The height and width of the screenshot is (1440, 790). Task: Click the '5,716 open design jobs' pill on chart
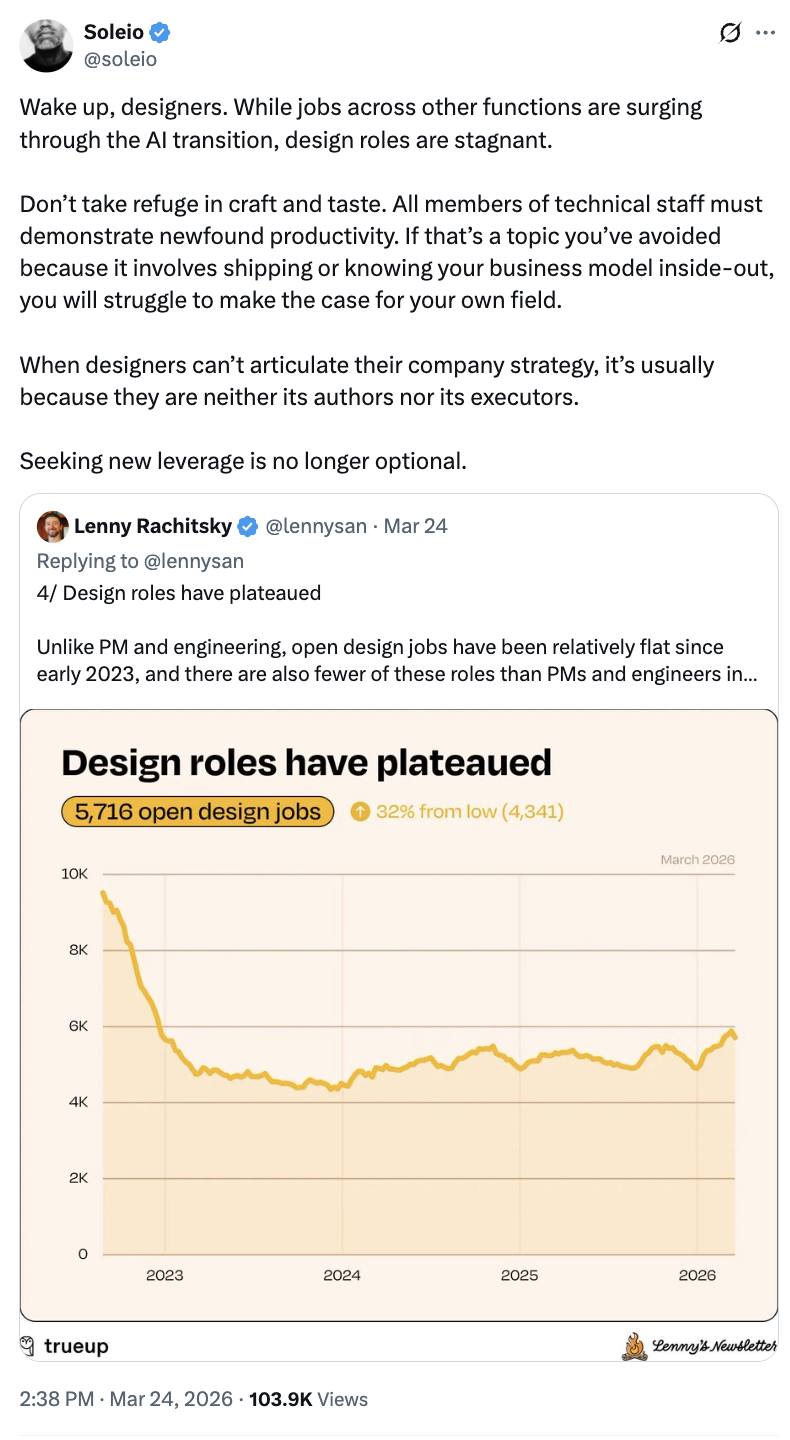click(197, 811)
